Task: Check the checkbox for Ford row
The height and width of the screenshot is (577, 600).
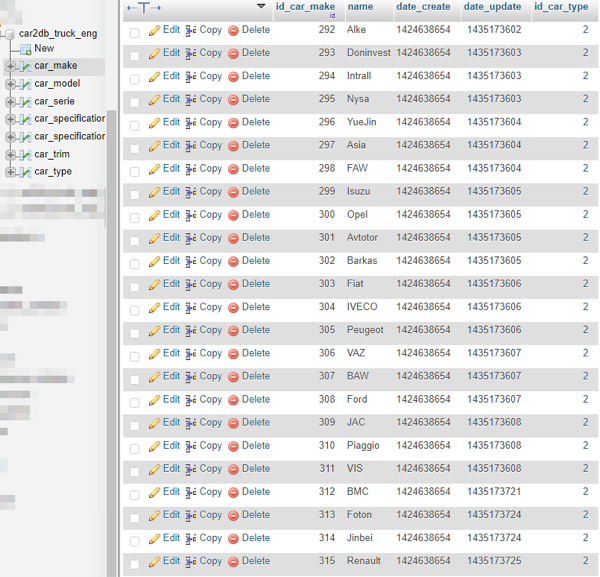Action: (x=135, y=402)
